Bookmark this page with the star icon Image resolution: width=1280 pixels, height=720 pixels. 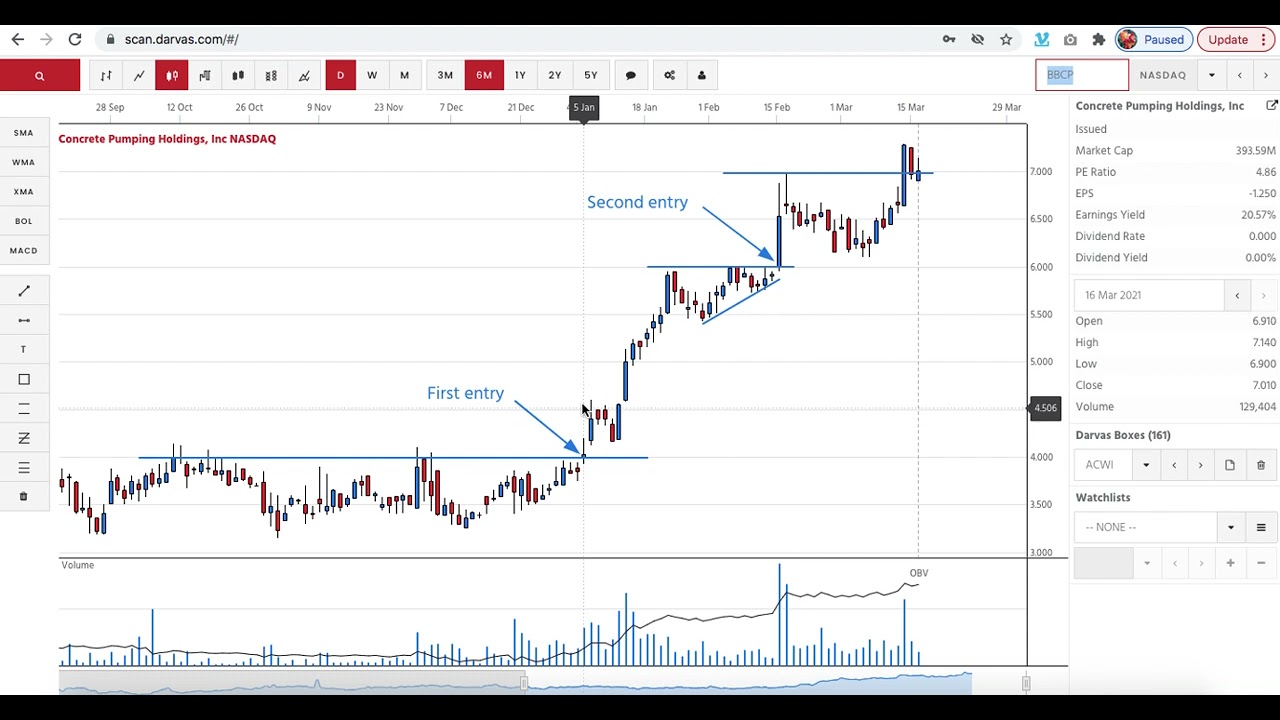point(1006,39)
